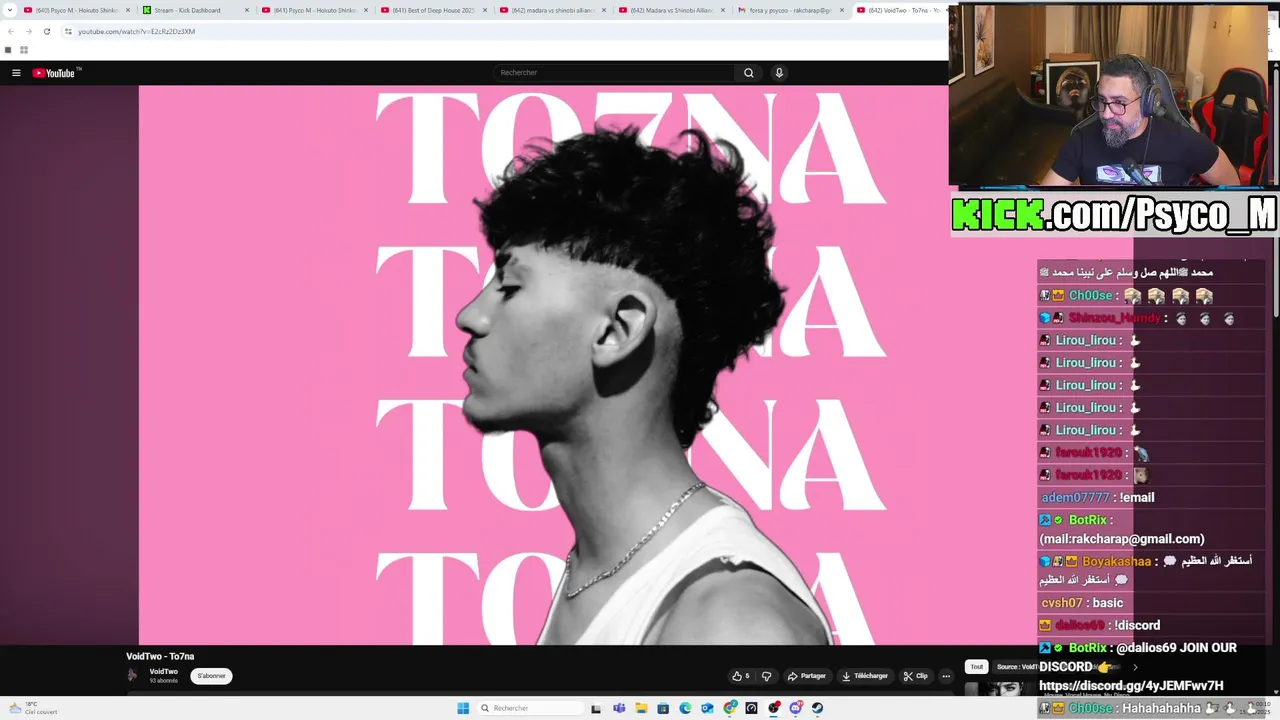1280x720 pixels.
Task: Click the cvsh07 'basic' chat message
Action: click(1107, 603)
